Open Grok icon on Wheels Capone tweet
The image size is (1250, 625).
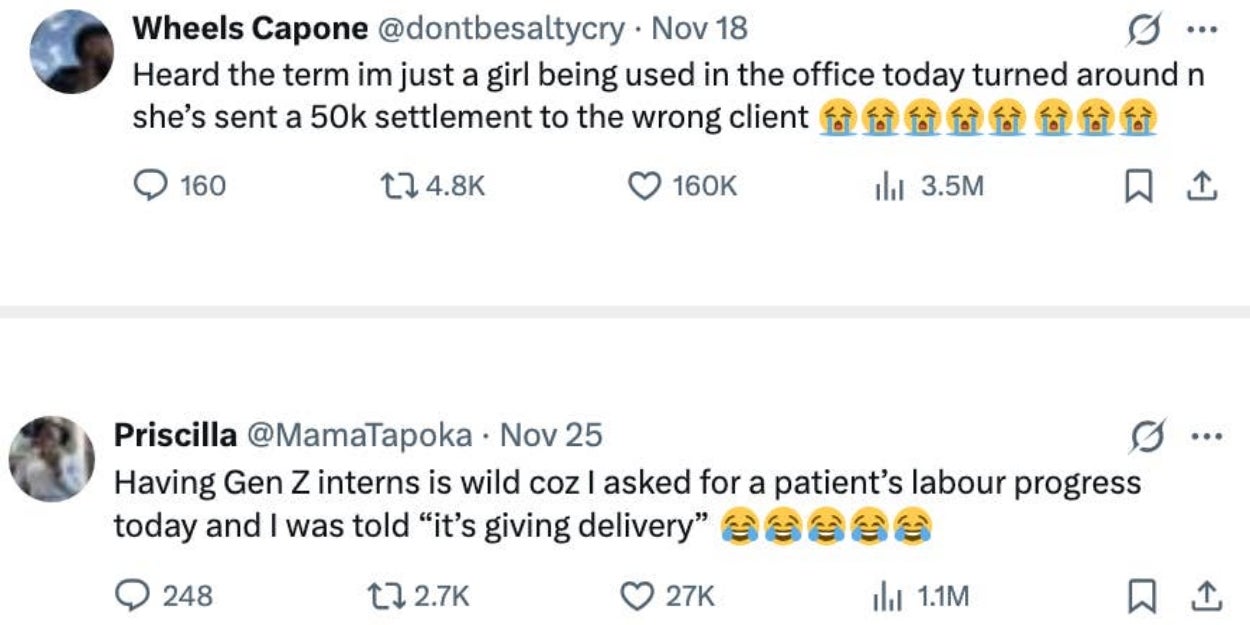click(1139, 29)
